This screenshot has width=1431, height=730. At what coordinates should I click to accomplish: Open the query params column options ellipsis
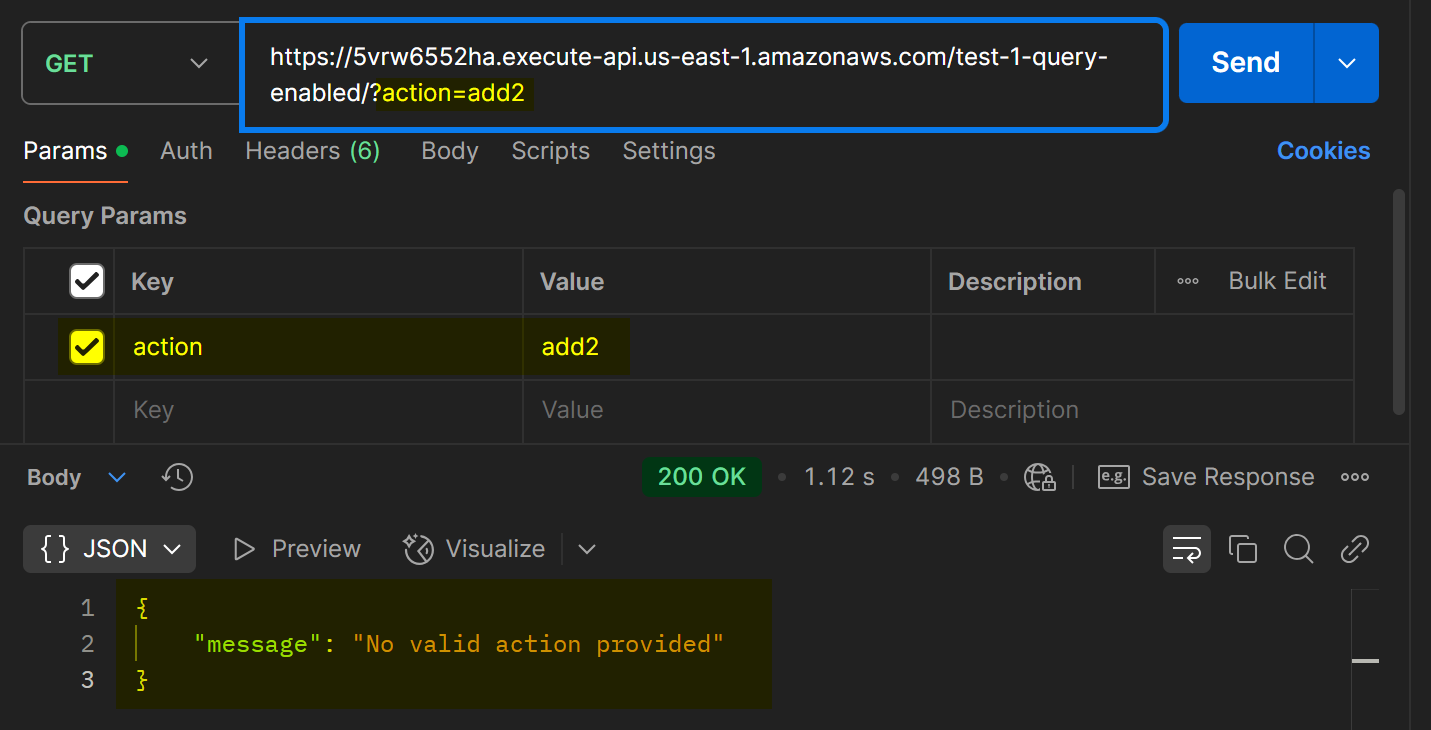[1188, 282]
